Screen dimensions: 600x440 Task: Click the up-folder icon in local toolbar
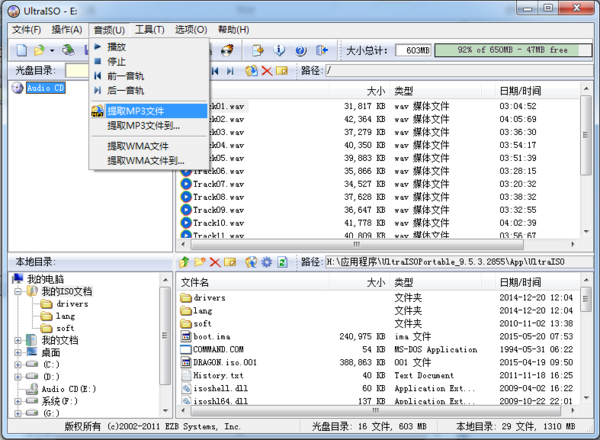click(x=184, y=262)
